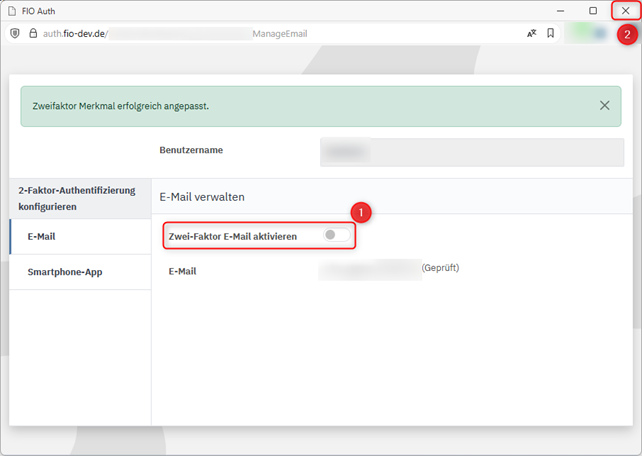Viewport: 642px width, 456px height.
Task: Click the E-Mail verwalten heading
Action: (x=202, y=198)
